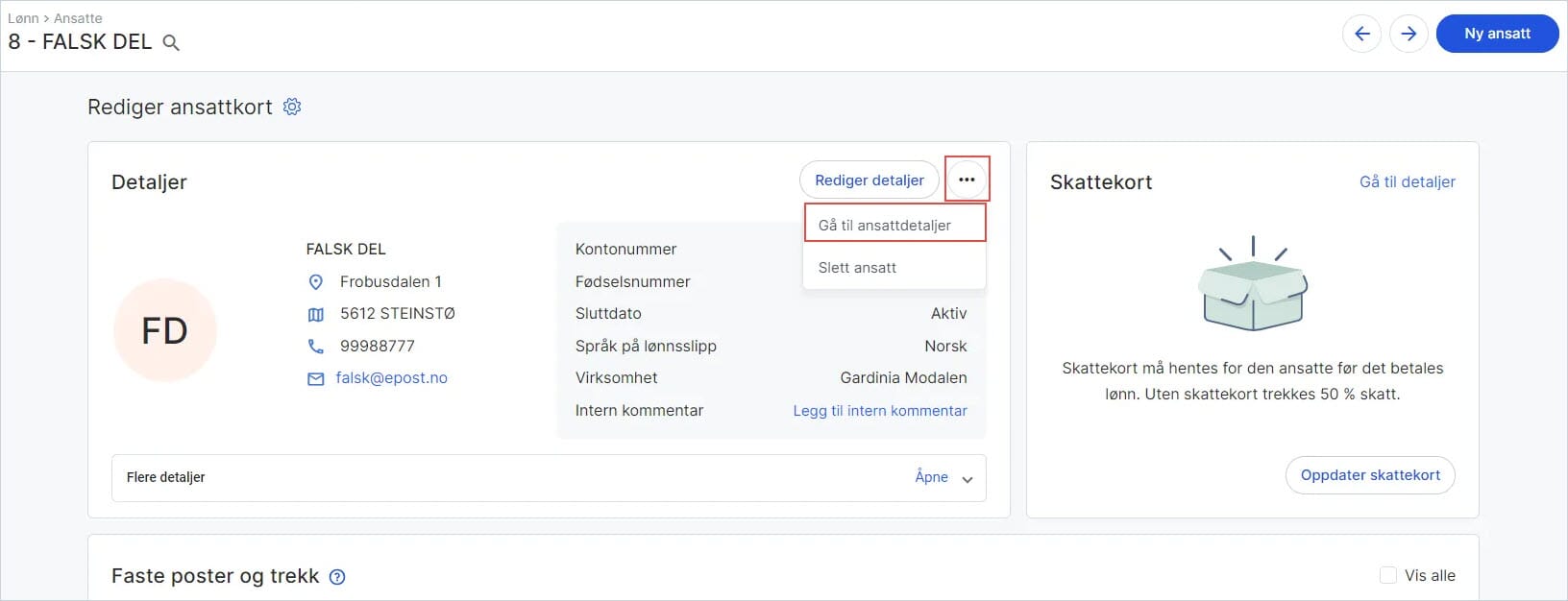The image size is (1568, 601).
Task: Click the phone icon beside 99988777
Action: pyautogui.click(x=315, y=346)
